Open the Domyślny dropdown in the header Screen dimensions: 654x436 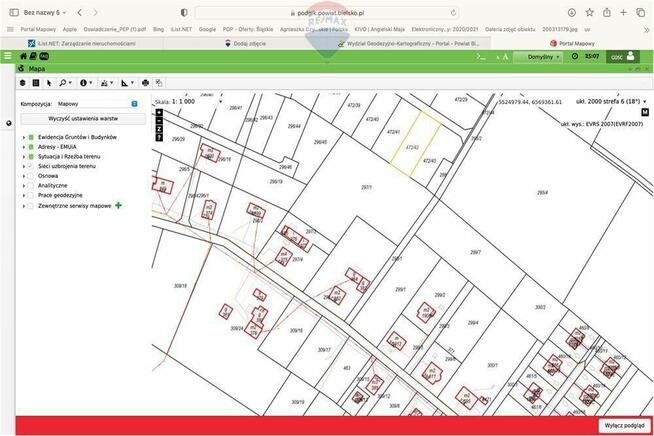coord(543,57)
